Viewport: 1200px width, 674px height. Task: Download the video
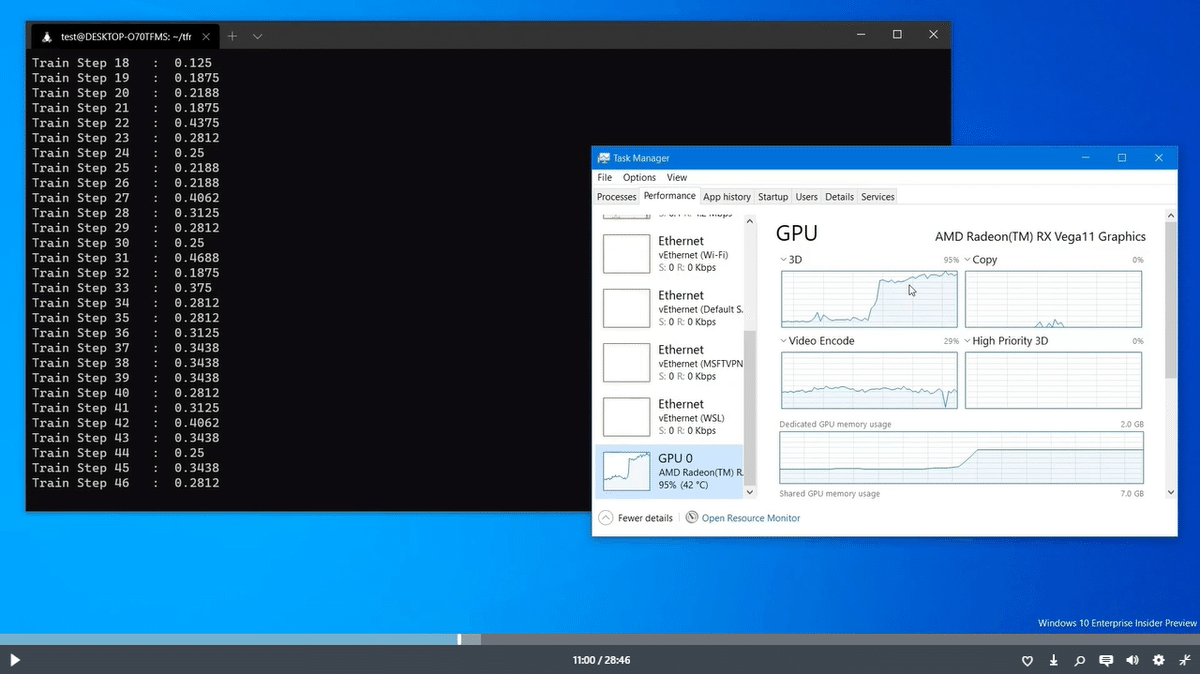(x=1054, y=660)
